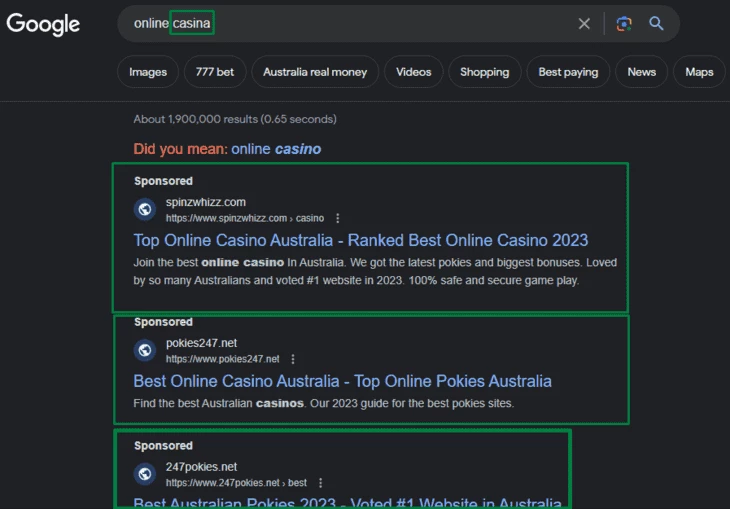Open Best Australian Pokies 2023 result
The height and width of the screenshot is (509, 730).
(x=347, y=502)
